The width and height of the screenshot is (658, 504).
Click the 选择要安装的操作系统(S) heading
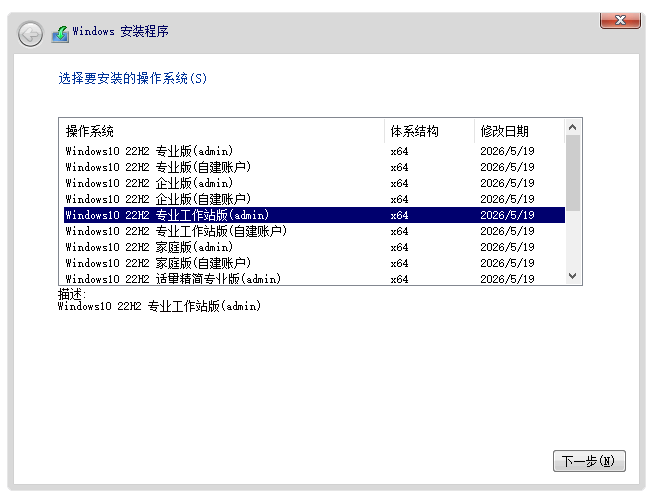tap(133, 78)
